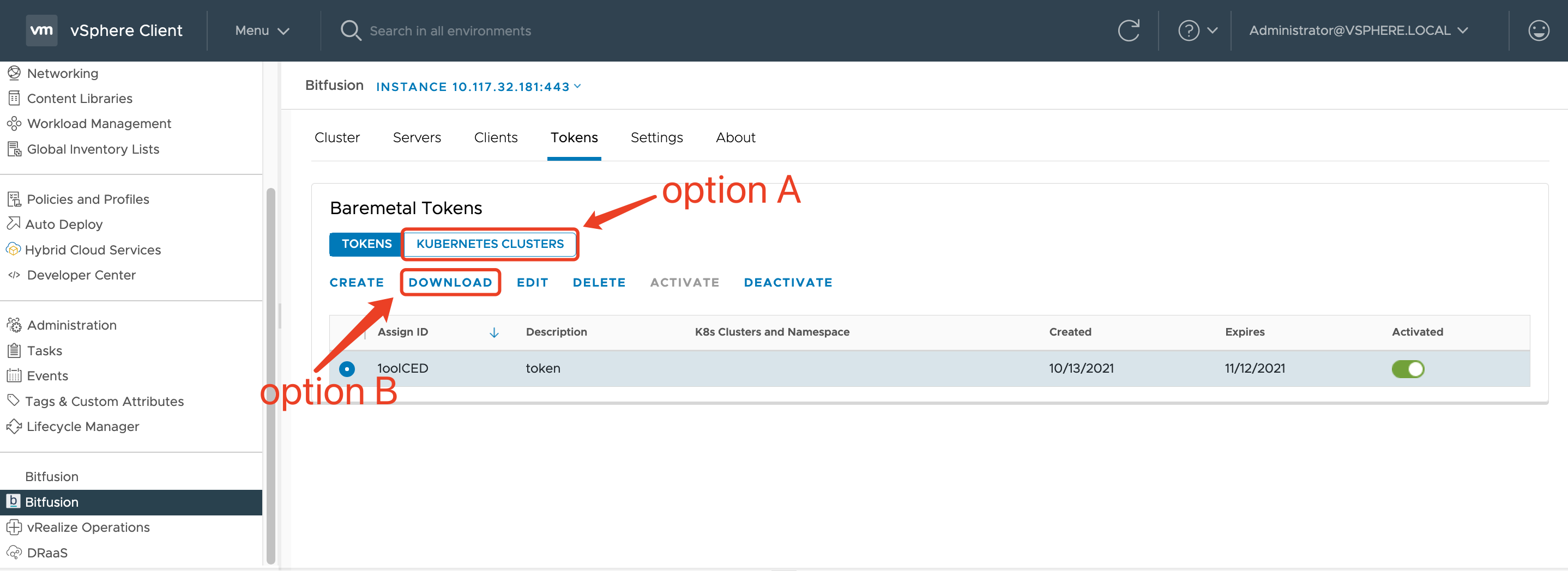Click DOWNLOAD token action
This screenshot has height=571, width=1568.
(450, 282)
